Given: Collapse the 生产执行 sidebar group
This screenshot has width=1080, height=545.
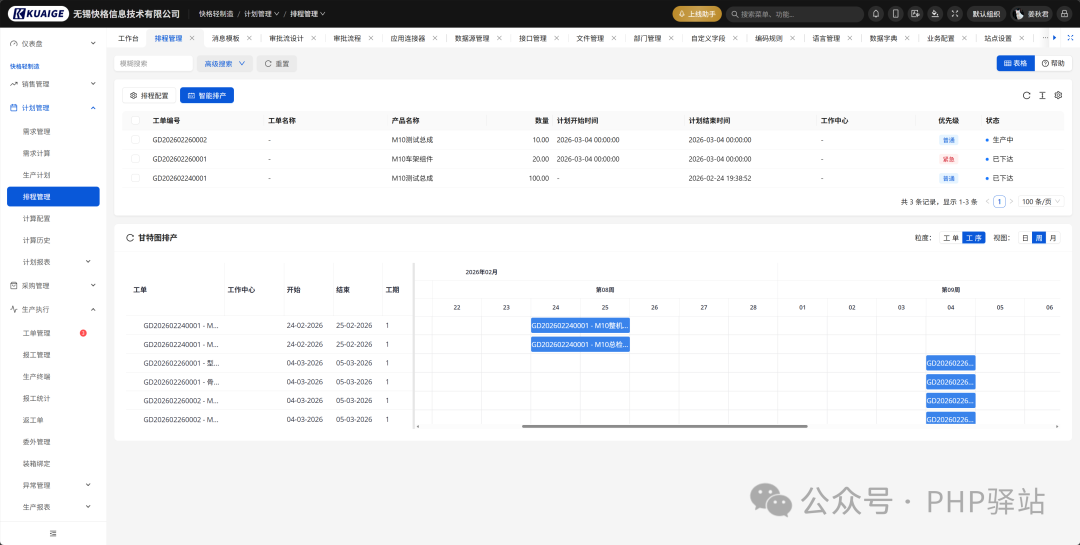Looking at the screenshot, I should coord(93,309).
